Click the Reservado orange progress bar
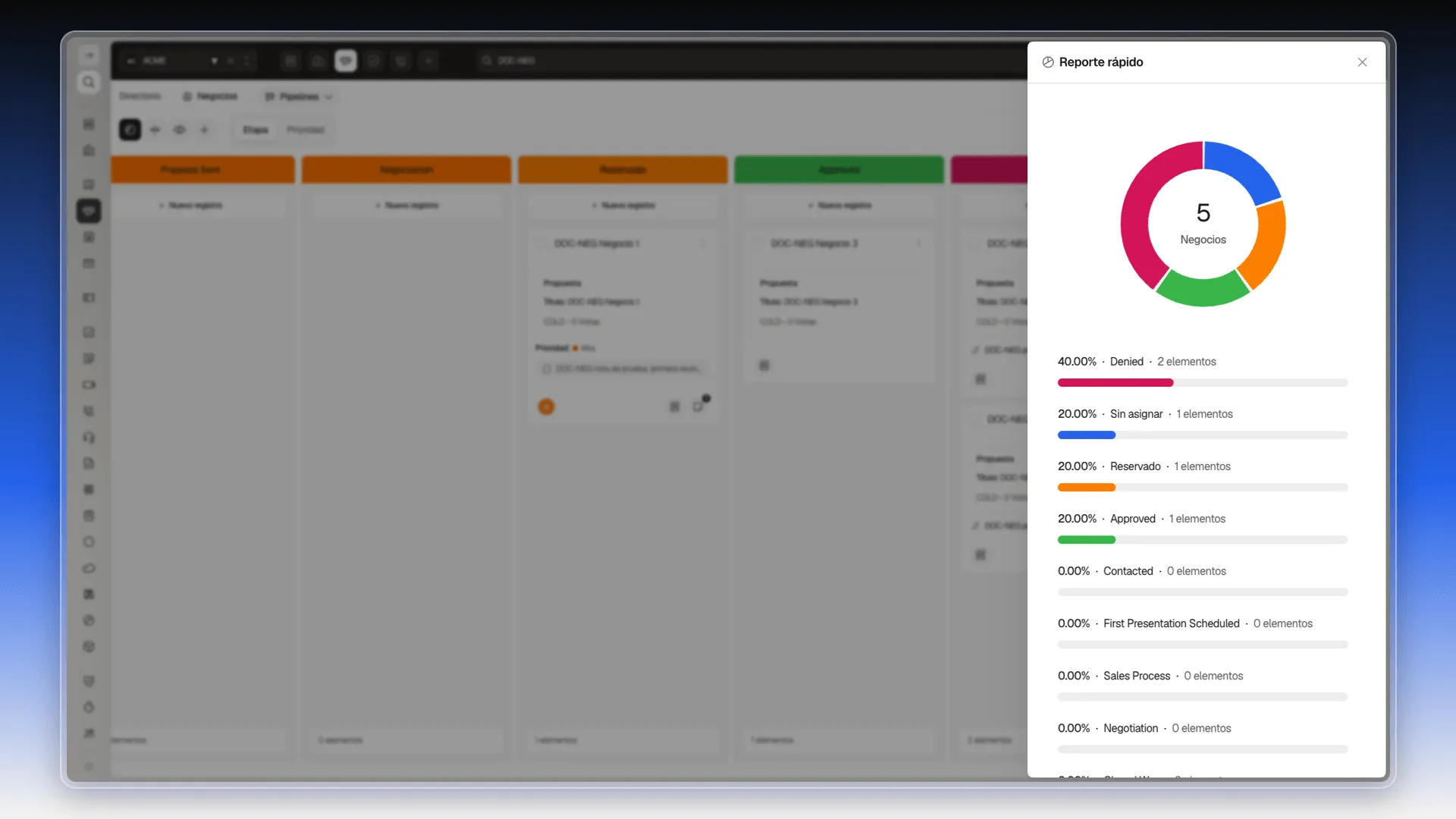 pyautogui.click(x=1203, y=488)
